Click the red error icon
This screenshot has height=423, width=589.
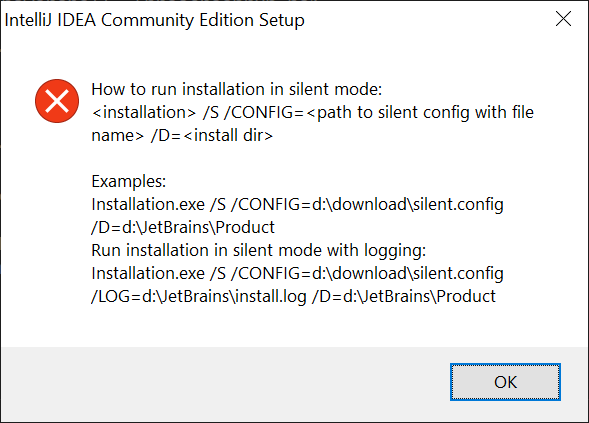pyautogui.click(x=57, y=101)
